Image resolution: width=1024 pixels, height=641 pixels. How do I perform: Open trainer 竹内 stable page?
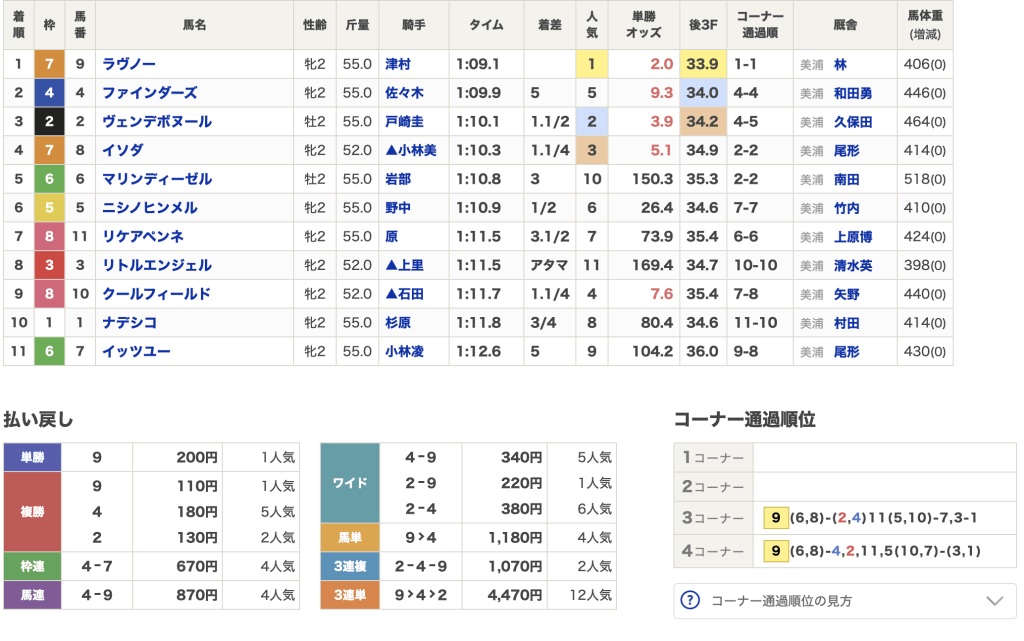pos(846,208)
